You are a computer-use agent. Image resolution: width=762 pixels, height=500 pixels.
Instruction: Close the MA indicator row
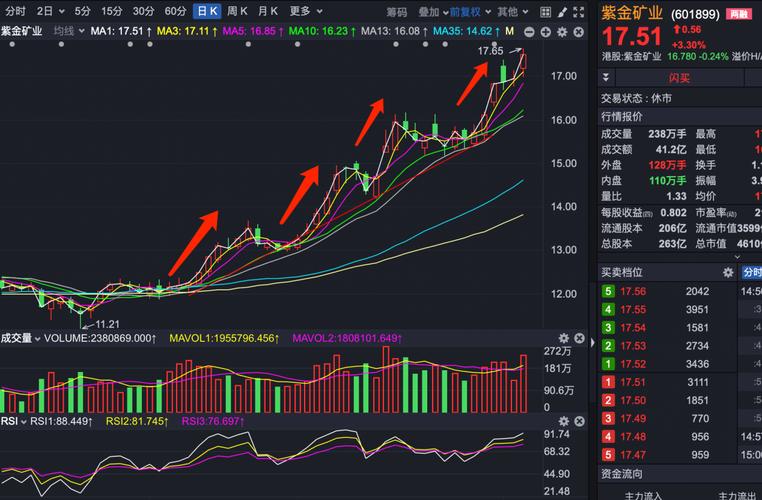(579, 31)
